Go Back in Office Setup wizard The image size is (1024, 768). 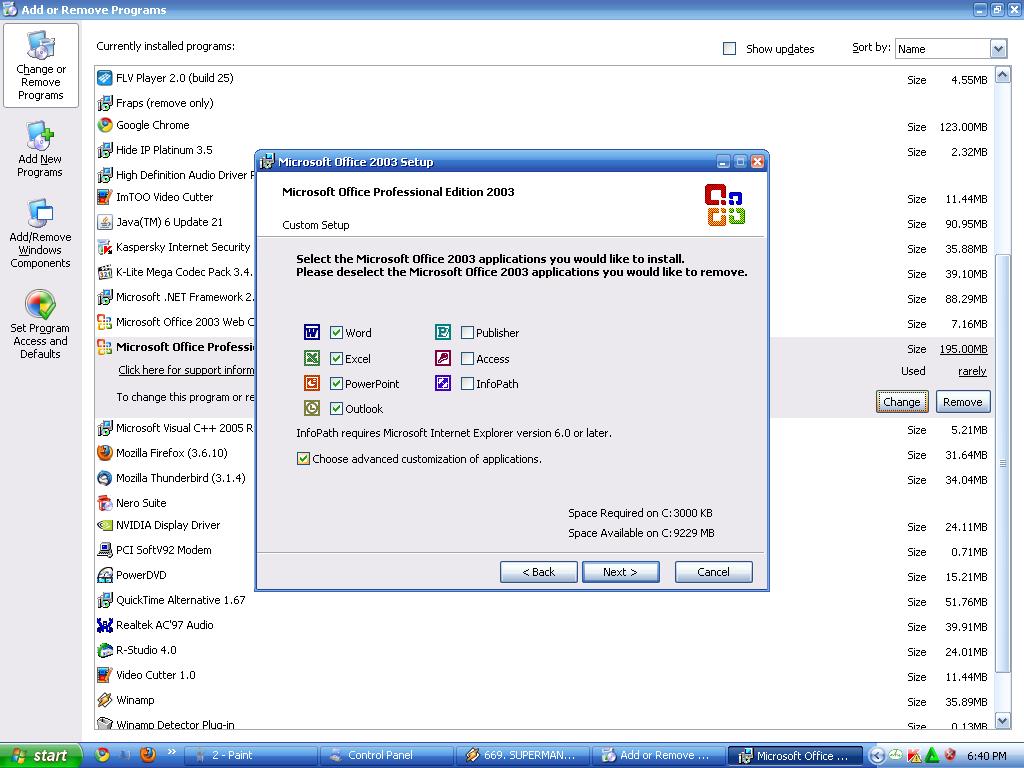538,572
